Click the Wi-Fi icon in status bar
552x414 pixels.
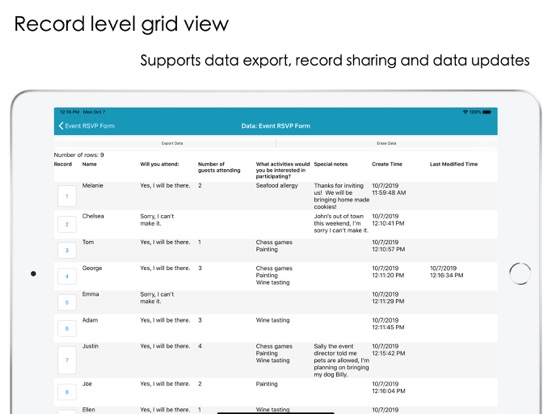coord(465,112)
